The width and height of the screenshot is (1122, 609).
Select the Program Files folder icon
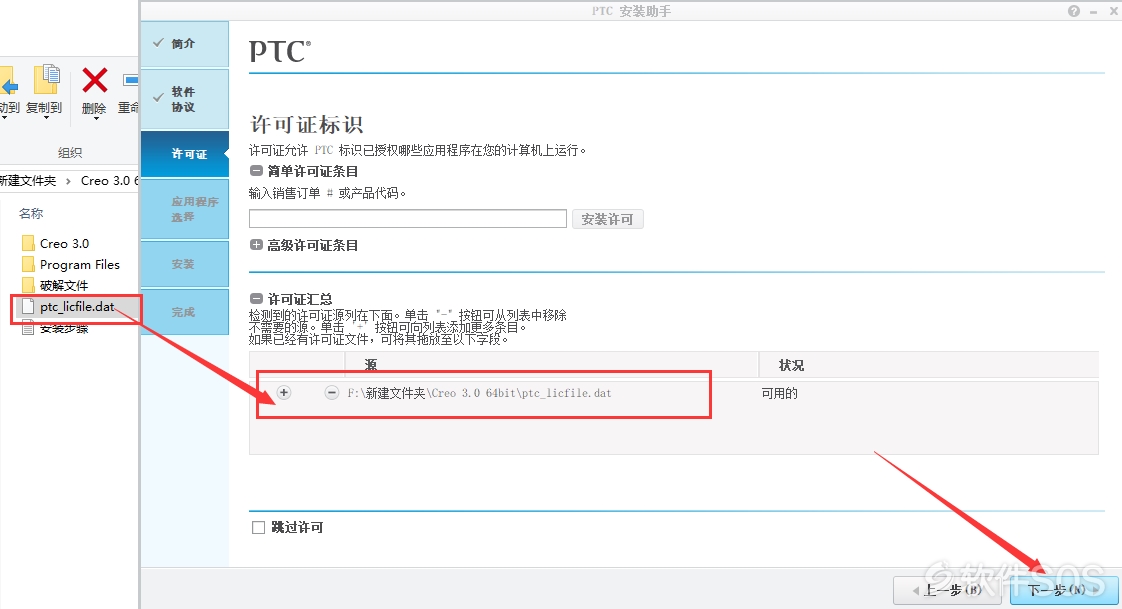pyautogui.click(x=28, y=264)
